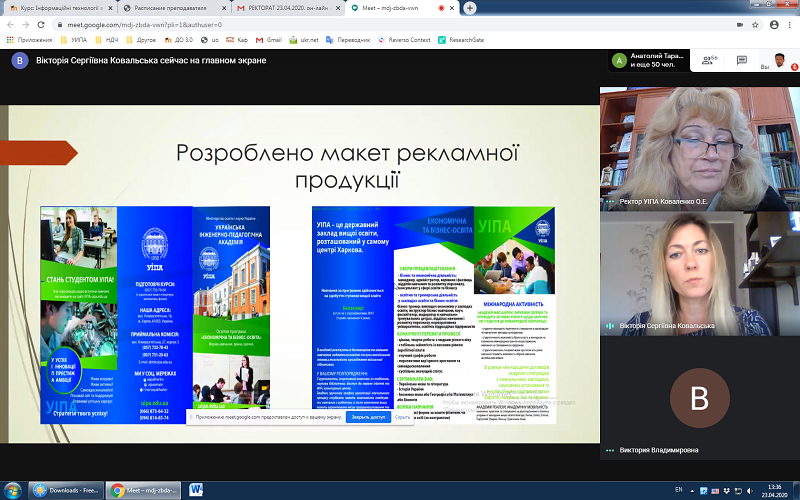800x500 pixels.
Task: Open the Meet people list icon
Action: [709, 60]
